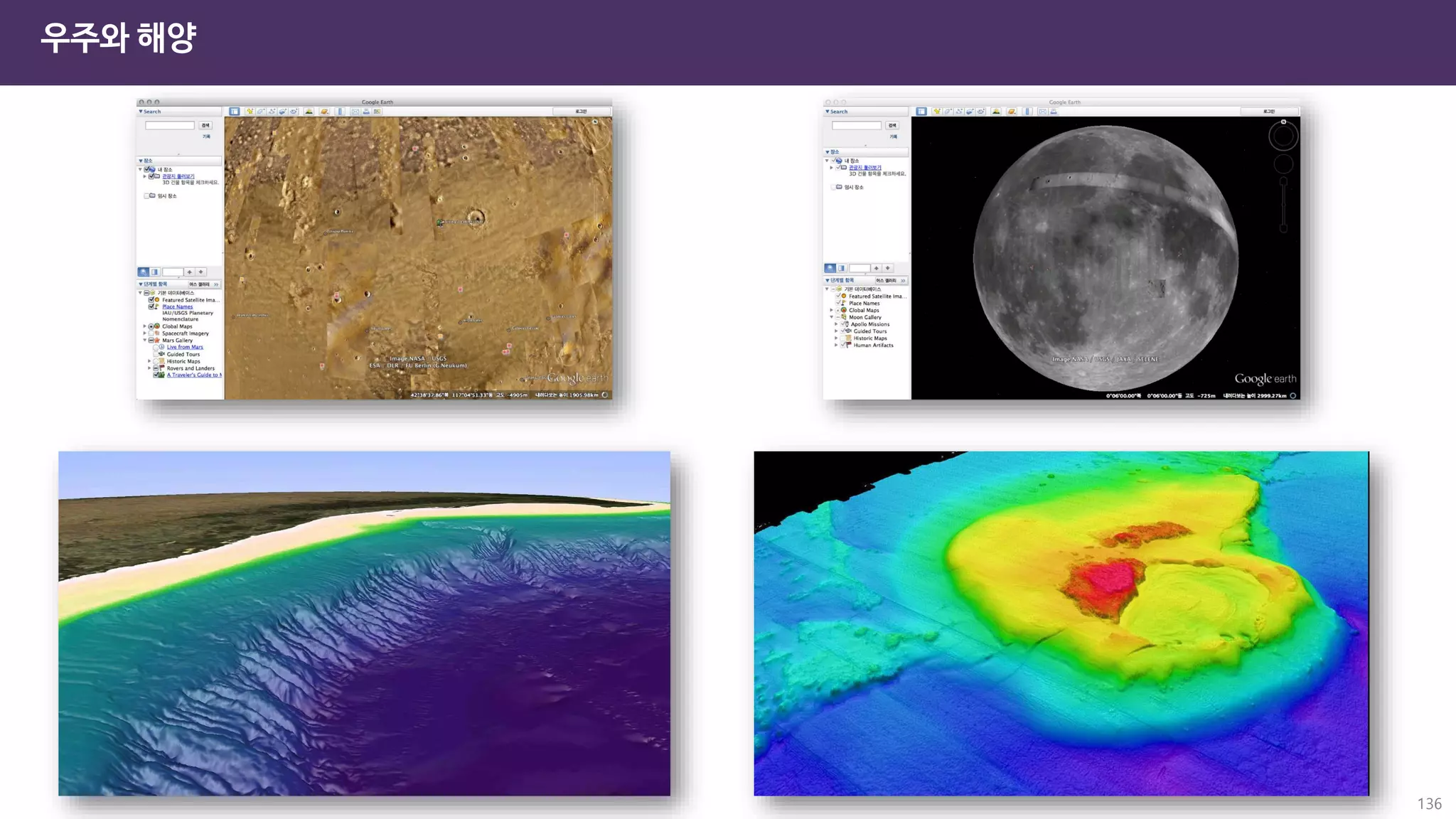
Task: Click login button in Moon window
Action: point(1268,112)
